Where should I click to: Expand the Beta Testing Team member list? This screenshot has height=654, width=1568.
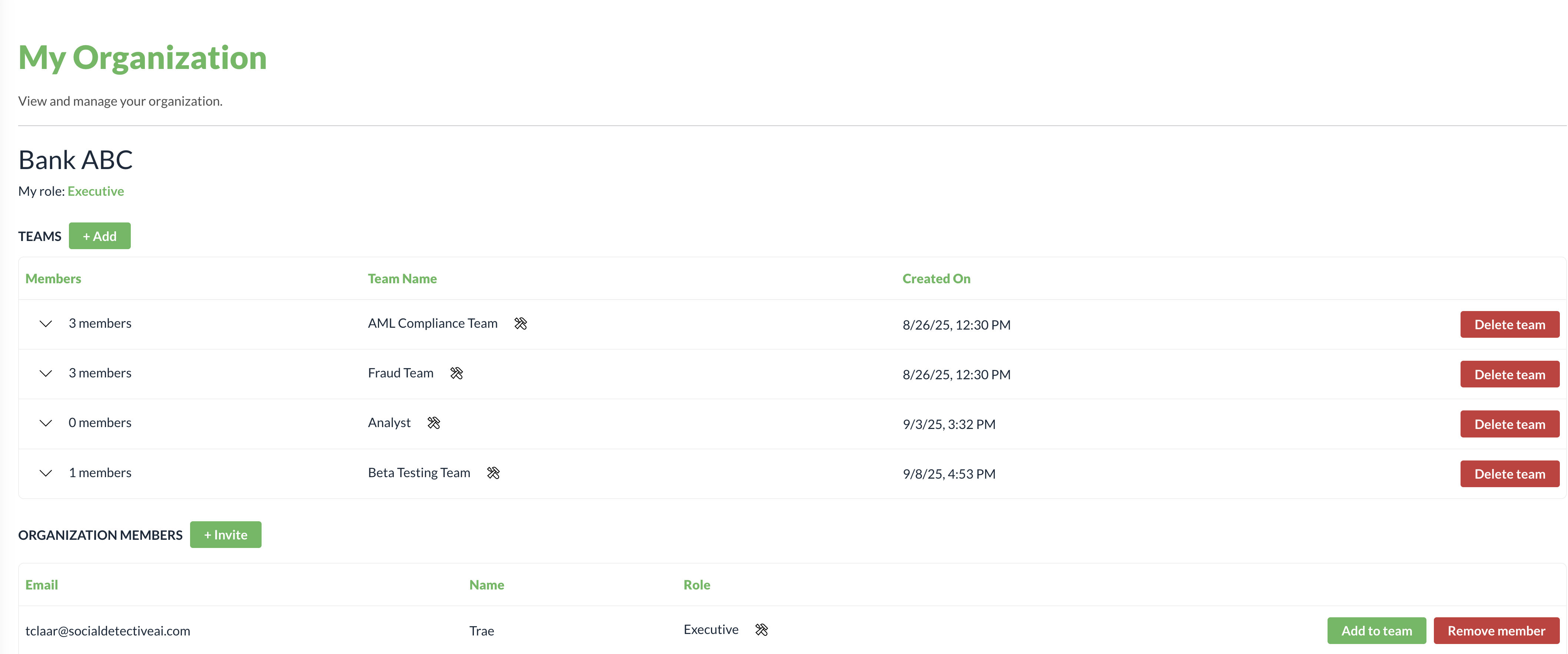point(46,473)
